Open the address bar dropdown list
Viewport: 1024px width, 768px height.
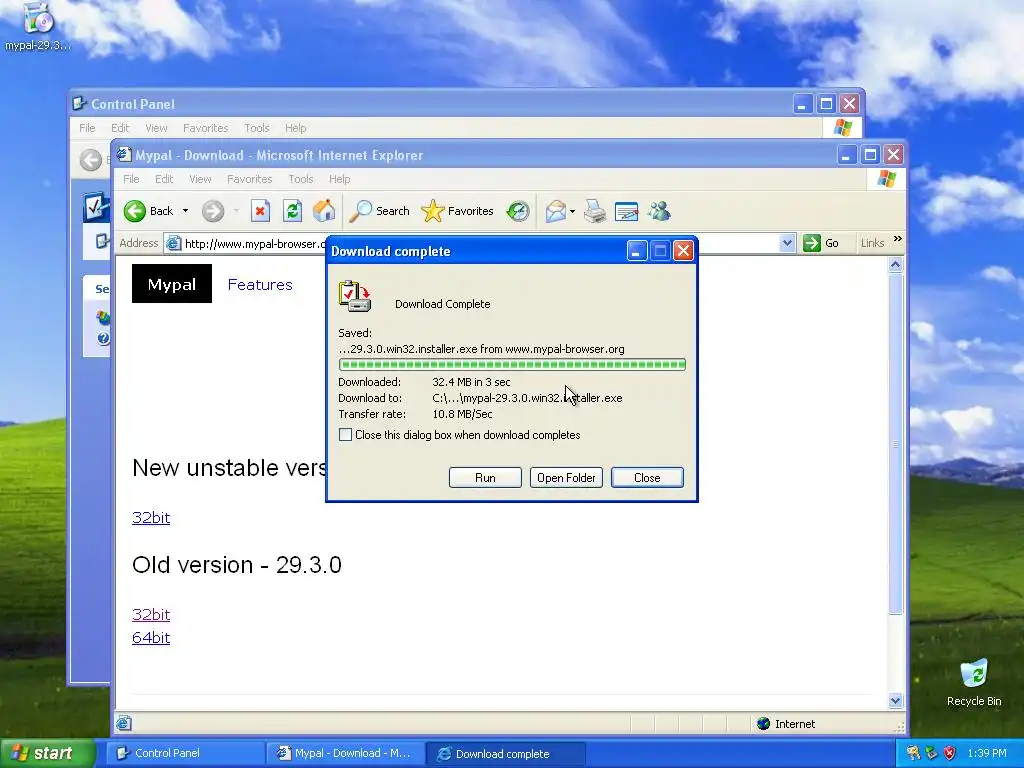click(x=787, y=243)
